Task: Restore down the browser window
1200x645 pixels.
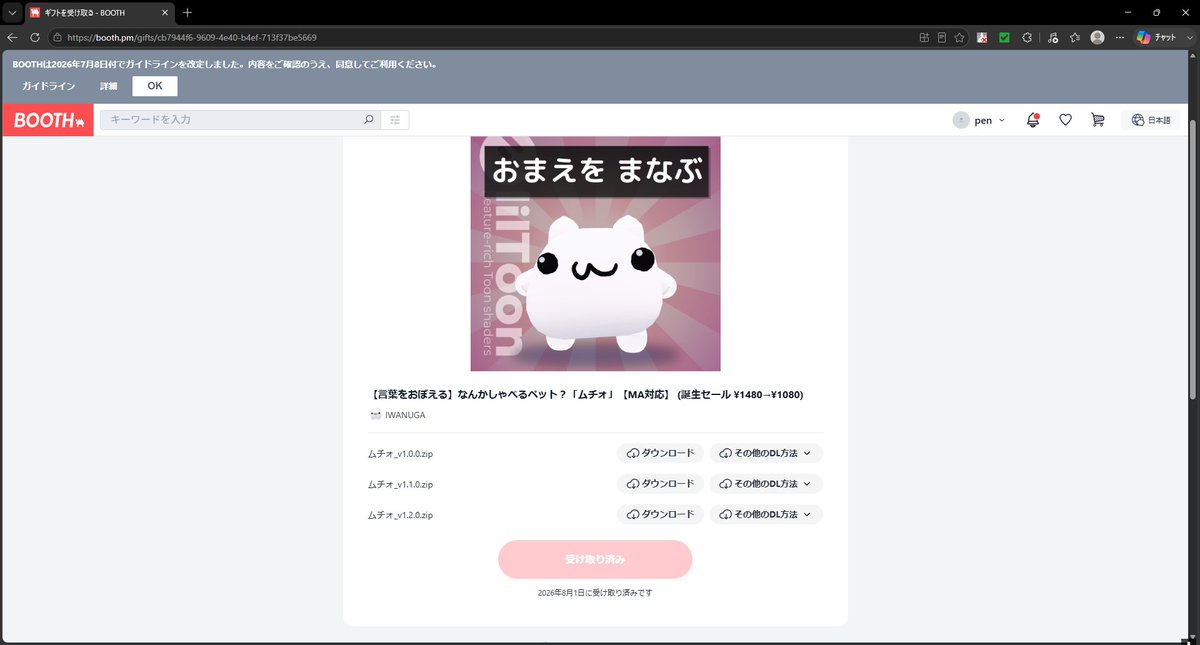Action: click(x=1156, y=12)
